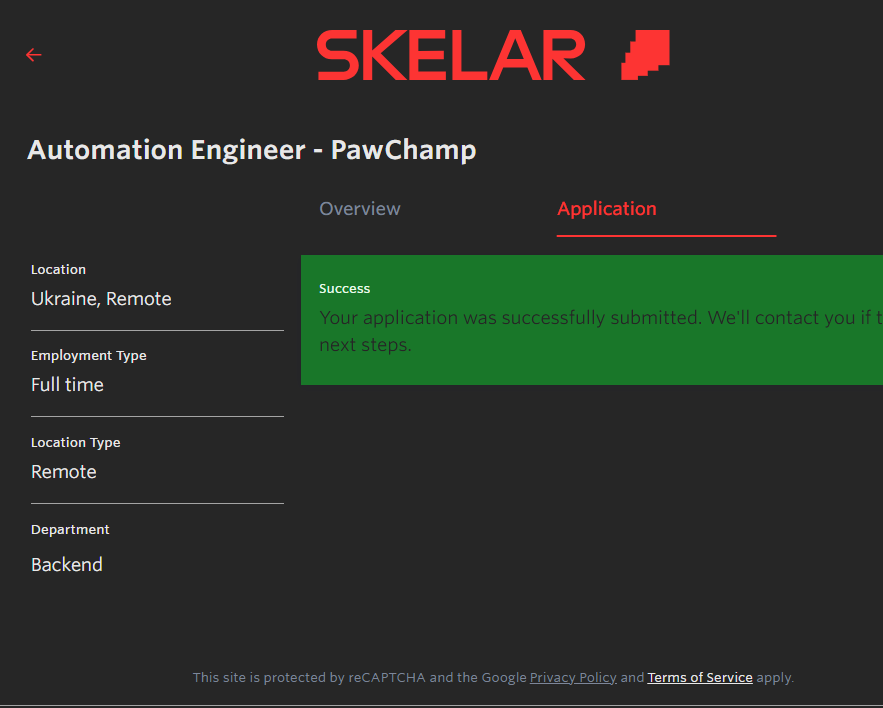
Task: Click the Employment Type label
Action: coord(89,356)
